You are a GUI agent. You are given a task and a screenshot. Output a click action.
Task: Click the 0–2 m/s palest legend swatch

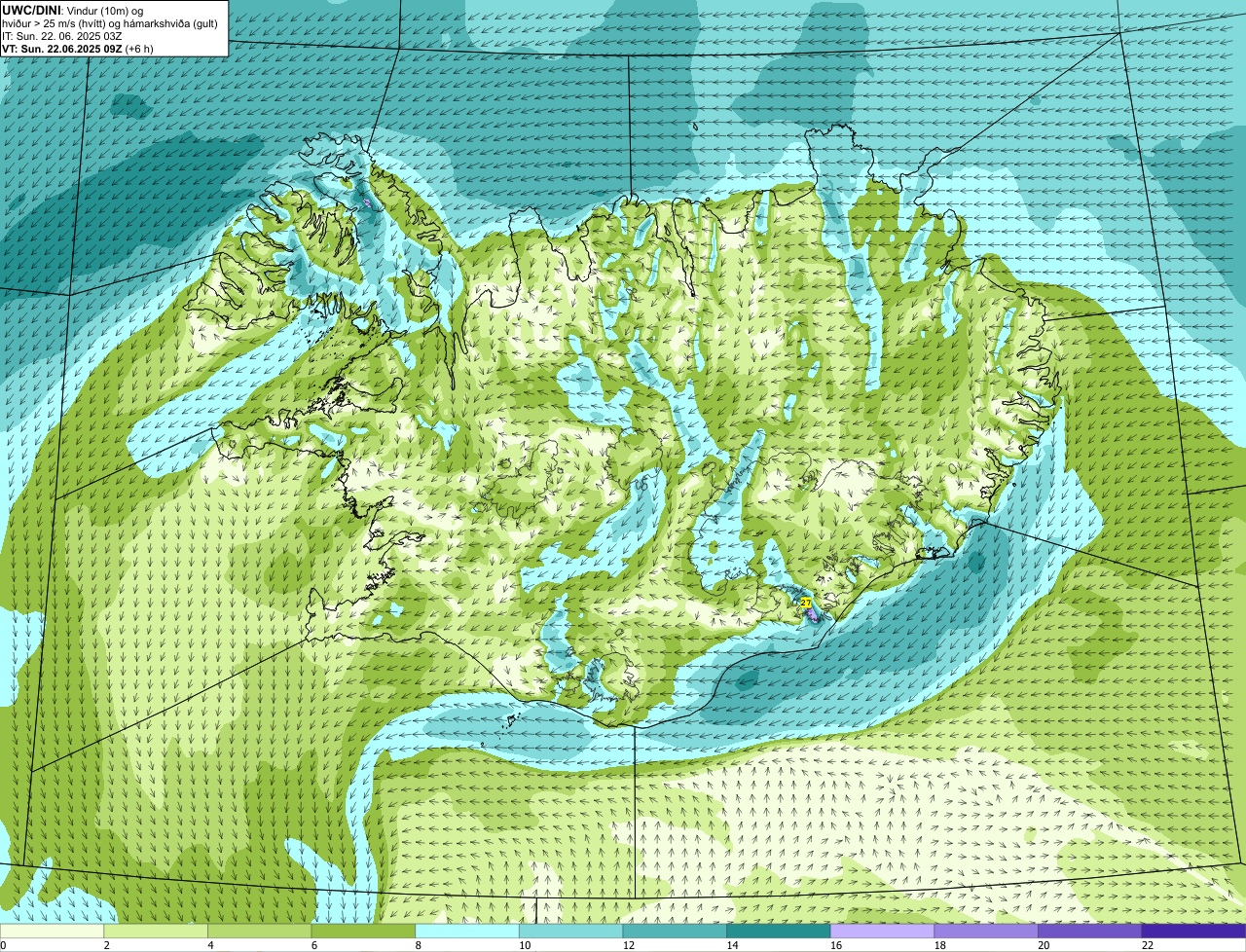point(52,931)
